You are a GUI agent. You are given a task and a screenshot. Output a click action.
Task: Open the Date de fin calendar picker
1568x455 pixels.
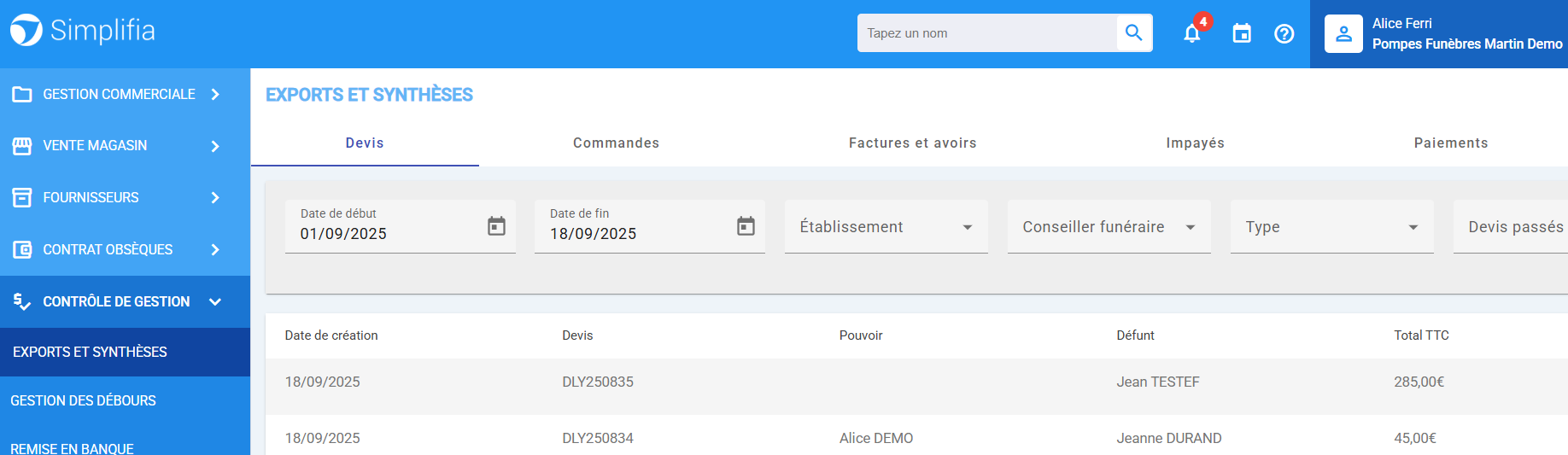[x=746, y=226]
